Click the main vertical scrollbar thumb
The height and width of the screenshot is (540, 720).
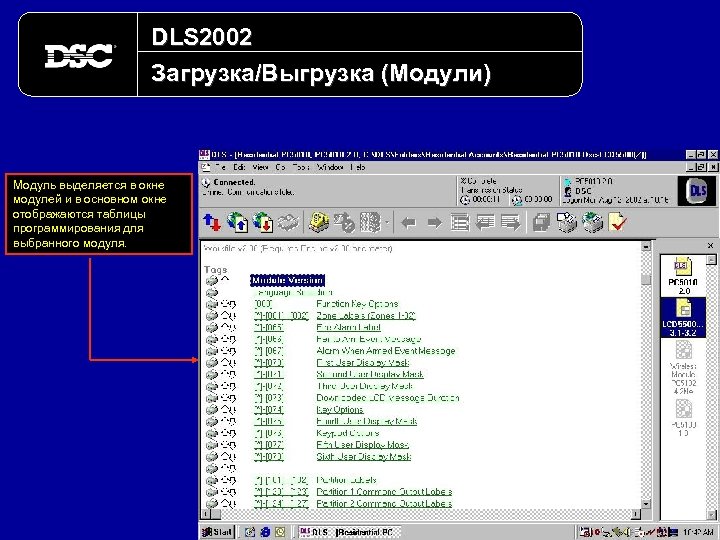646,280
